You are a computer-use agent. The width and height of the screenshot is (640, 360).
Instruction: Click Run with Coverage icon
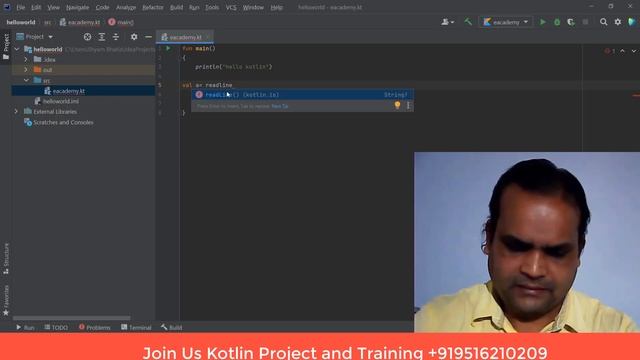(x=571, y=22)
